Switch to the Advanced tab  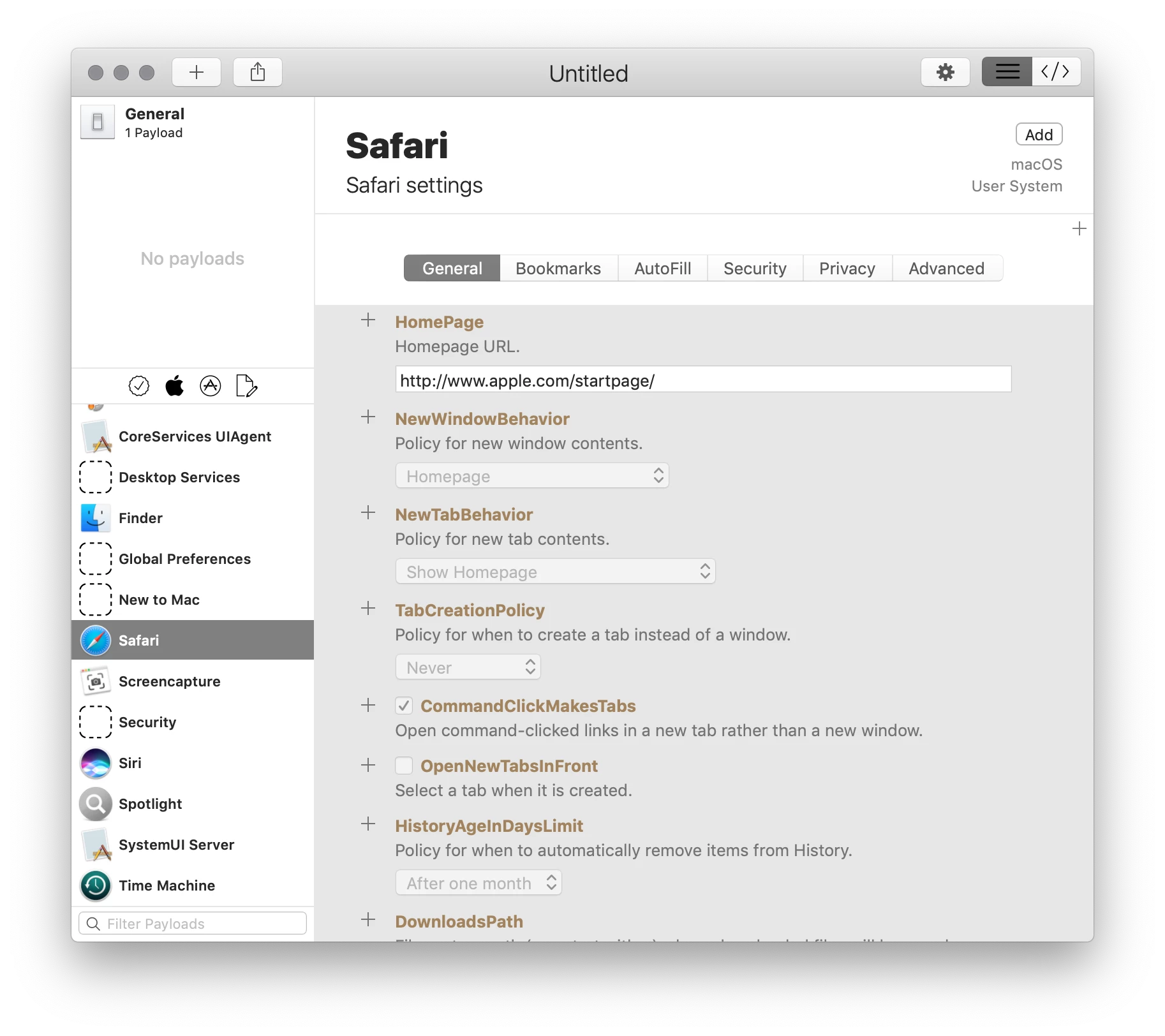[947, 268]
